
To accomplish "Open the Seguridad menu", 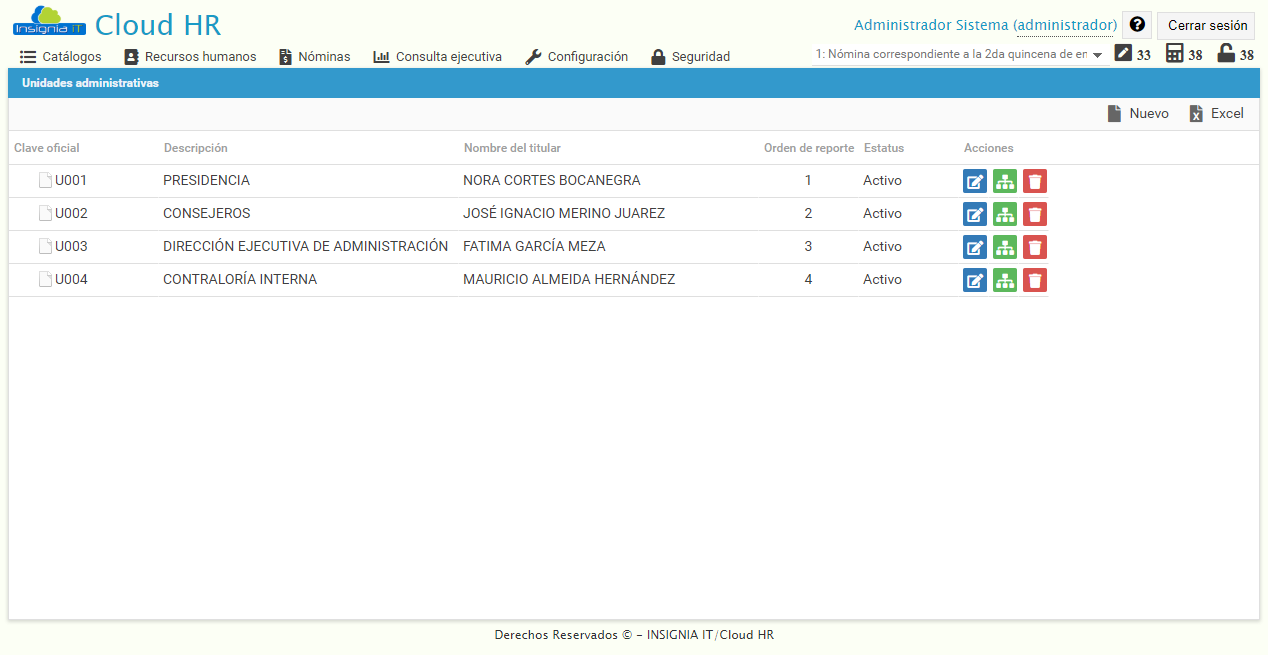I will (690, 57).
